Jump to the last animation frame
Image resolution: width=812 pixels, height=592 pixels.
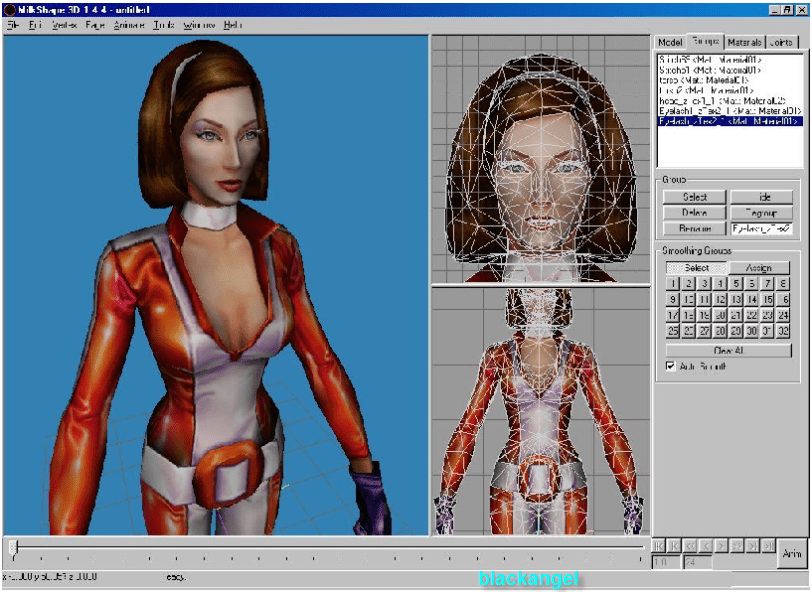(768, 545)
